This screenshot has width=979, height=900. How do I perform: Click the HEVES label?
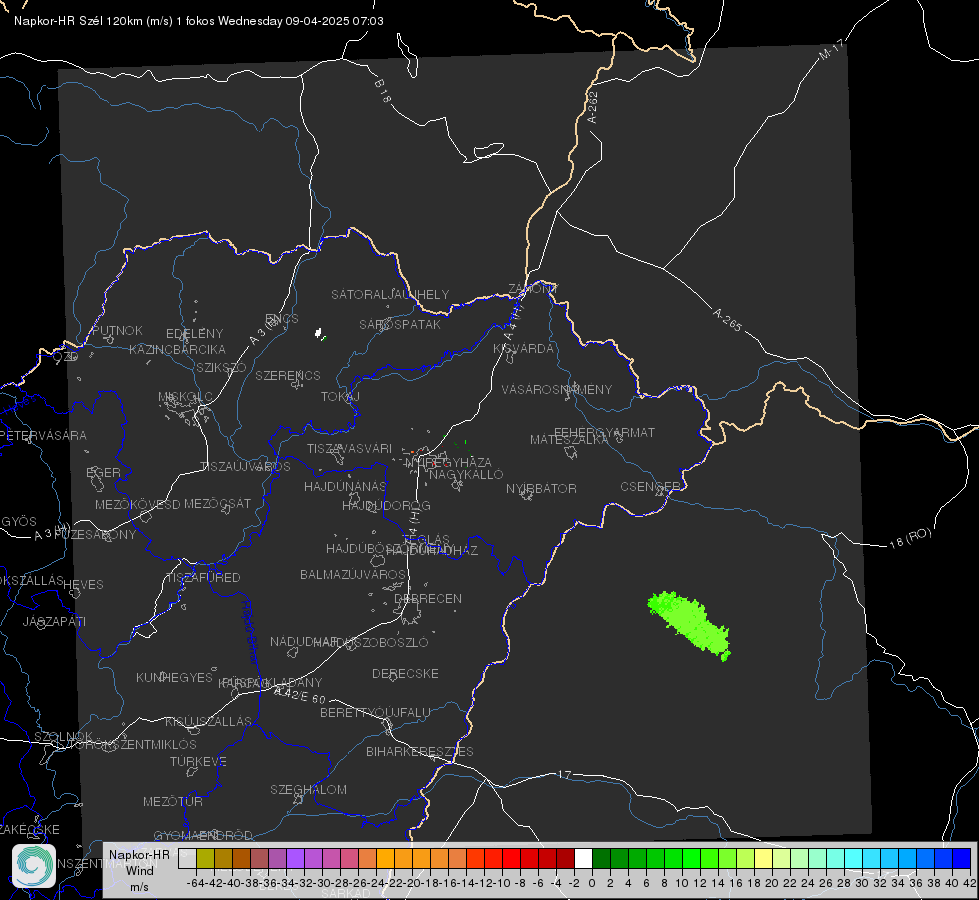[x=84, y=585]
